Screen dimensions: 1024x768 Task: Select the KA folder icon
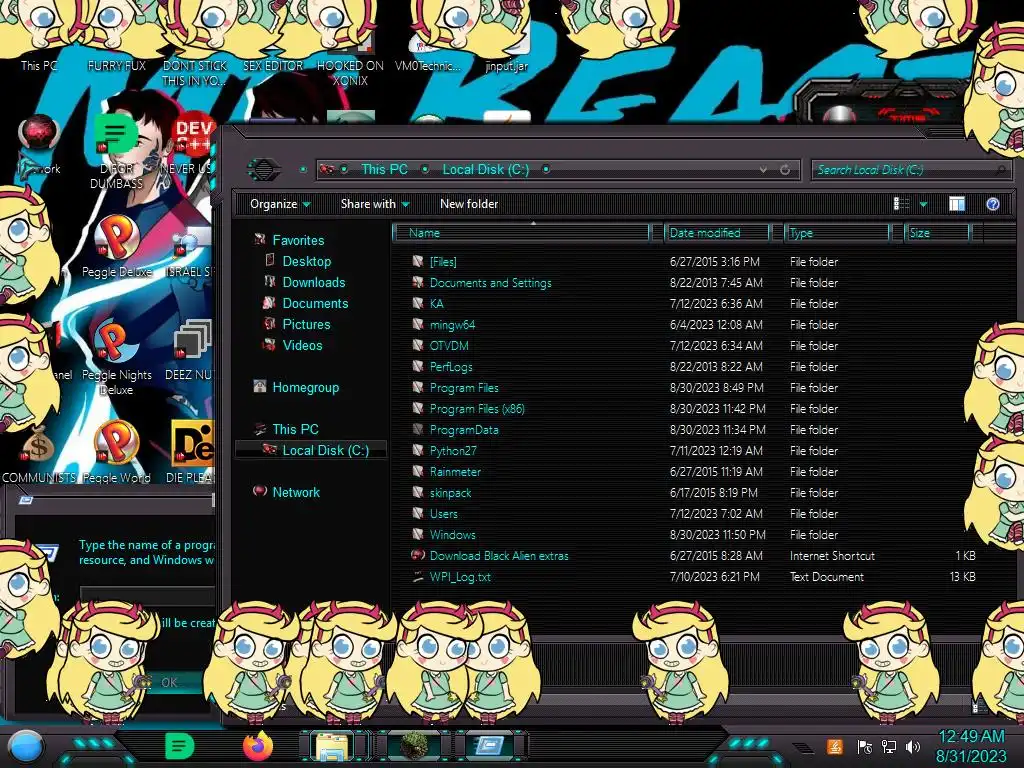coord(418,303)
